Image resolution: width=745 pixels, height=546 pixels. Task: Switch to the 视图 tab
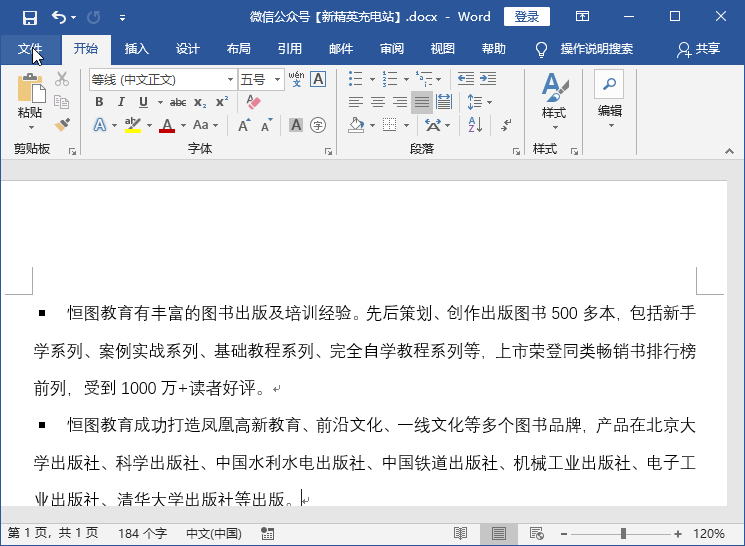[442, 48]
